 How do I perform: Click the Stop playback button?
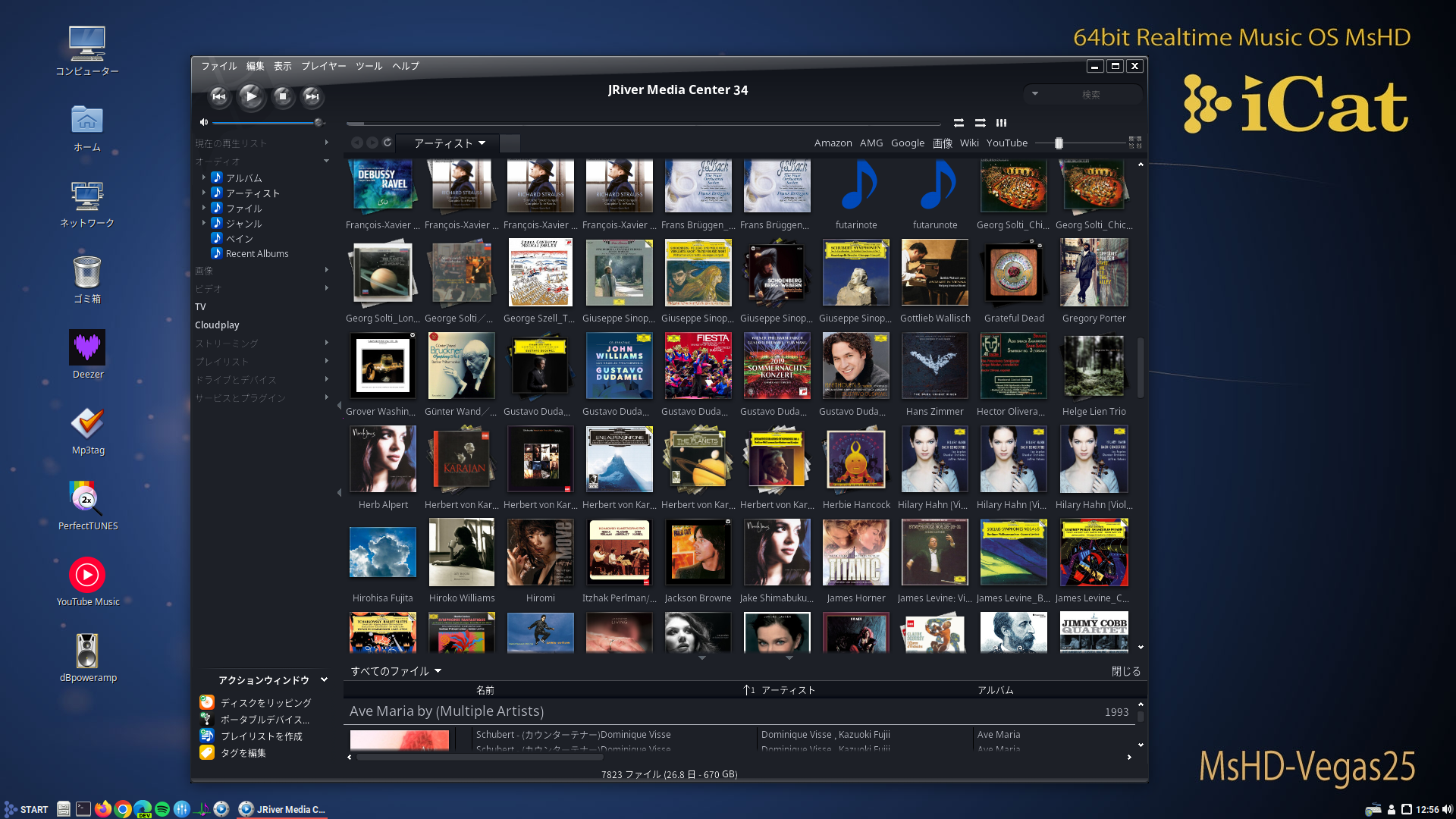[282, 96]
